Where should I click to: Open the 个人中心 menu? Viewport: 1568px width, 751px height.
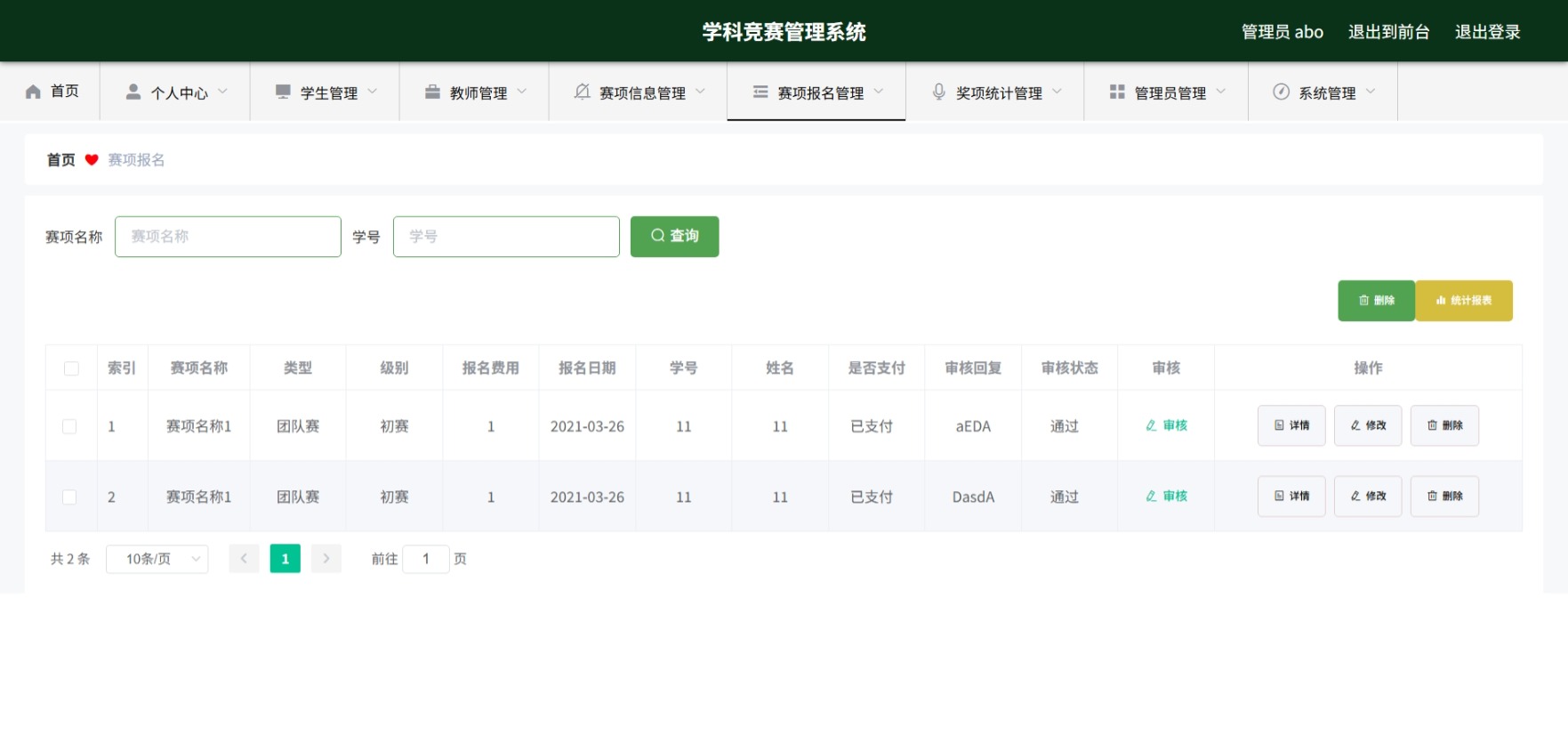(x=175, y=91)
